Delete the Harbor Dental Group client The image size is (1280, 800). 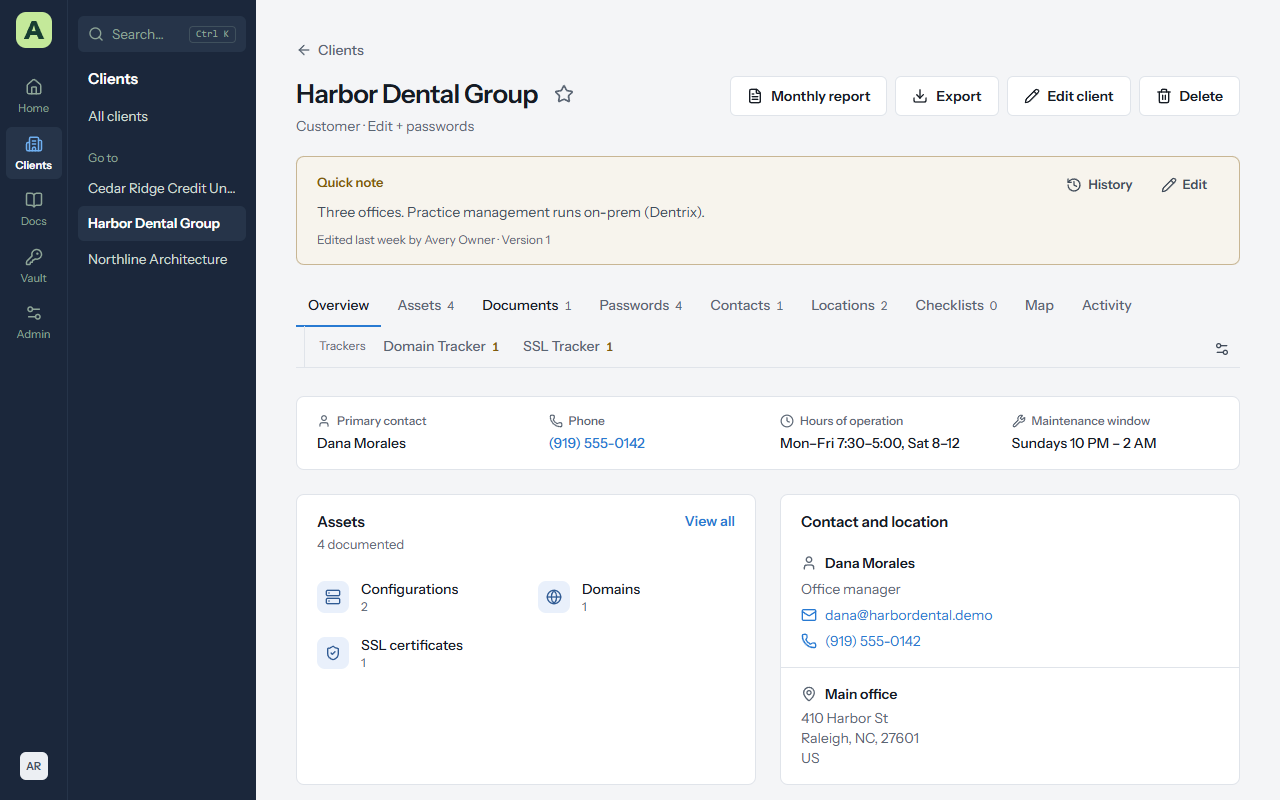click(x=1189, y=96)
